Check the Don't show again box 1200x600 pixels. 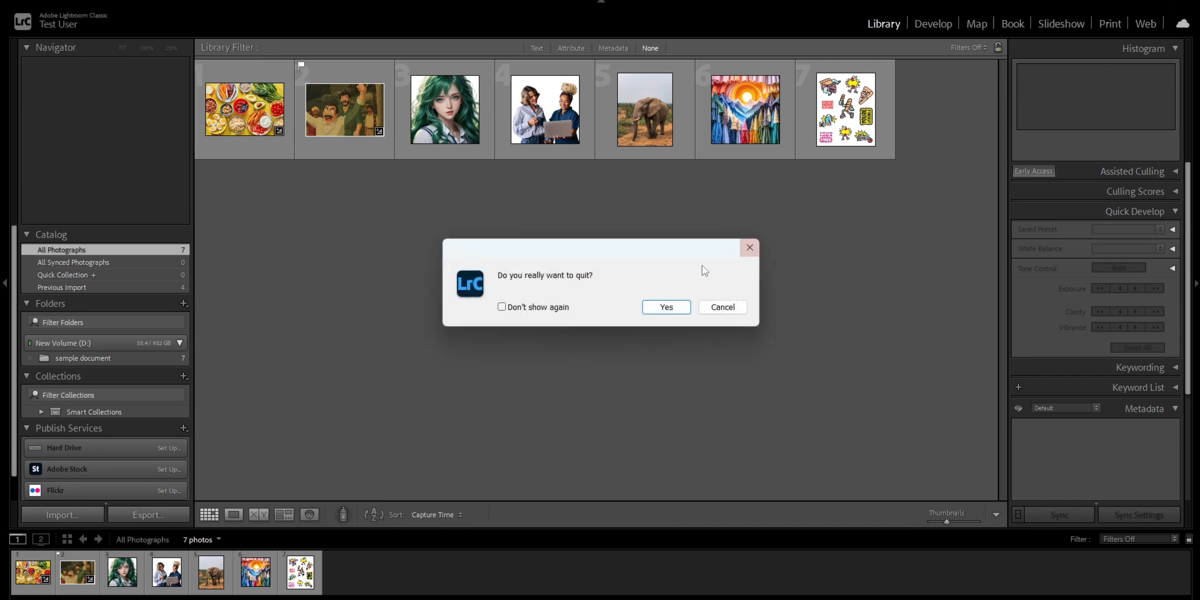[502, 307]
